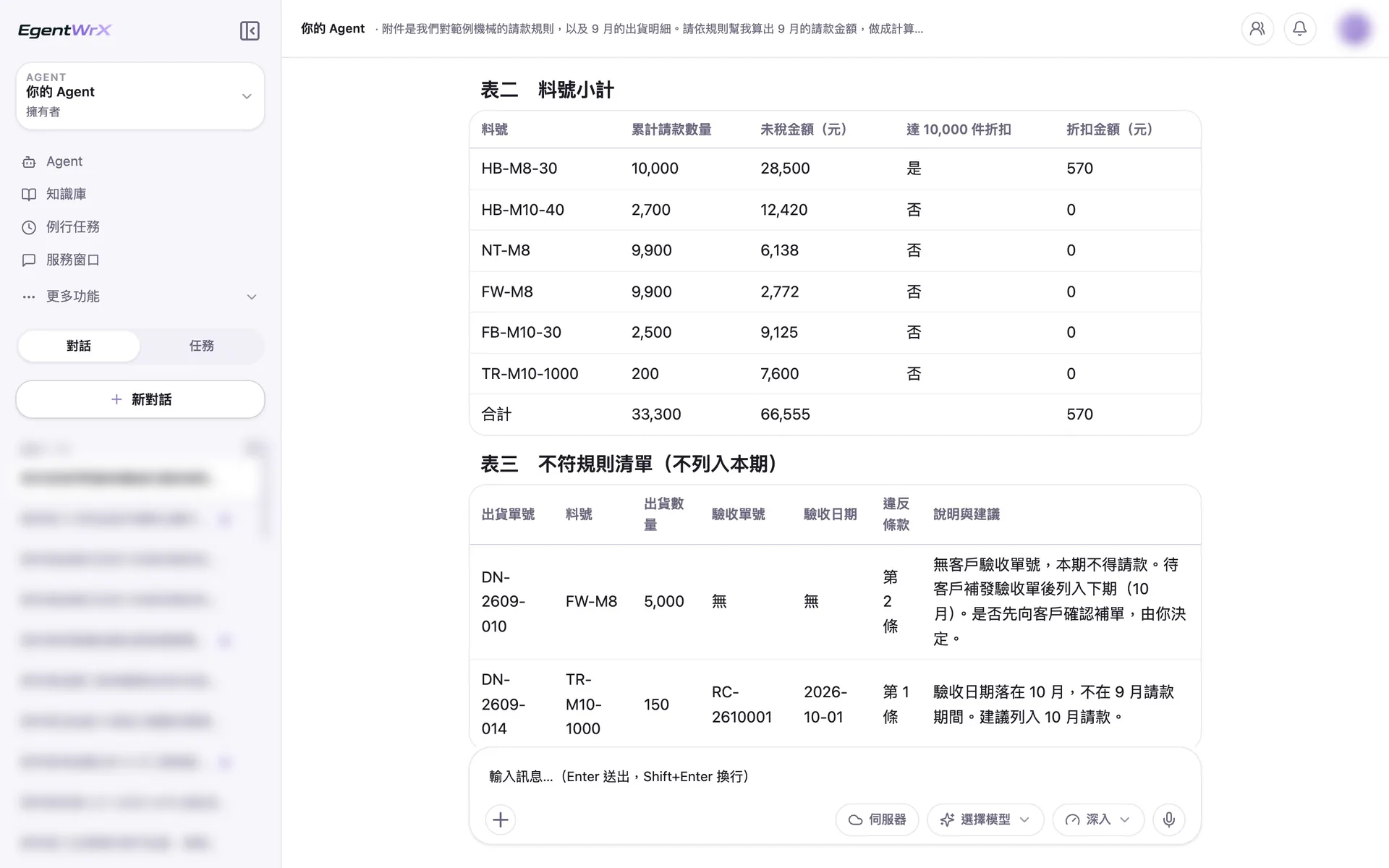Click the plus attachment button in composer
This screenshot has width=1389, height=868.
click(501, 820)
